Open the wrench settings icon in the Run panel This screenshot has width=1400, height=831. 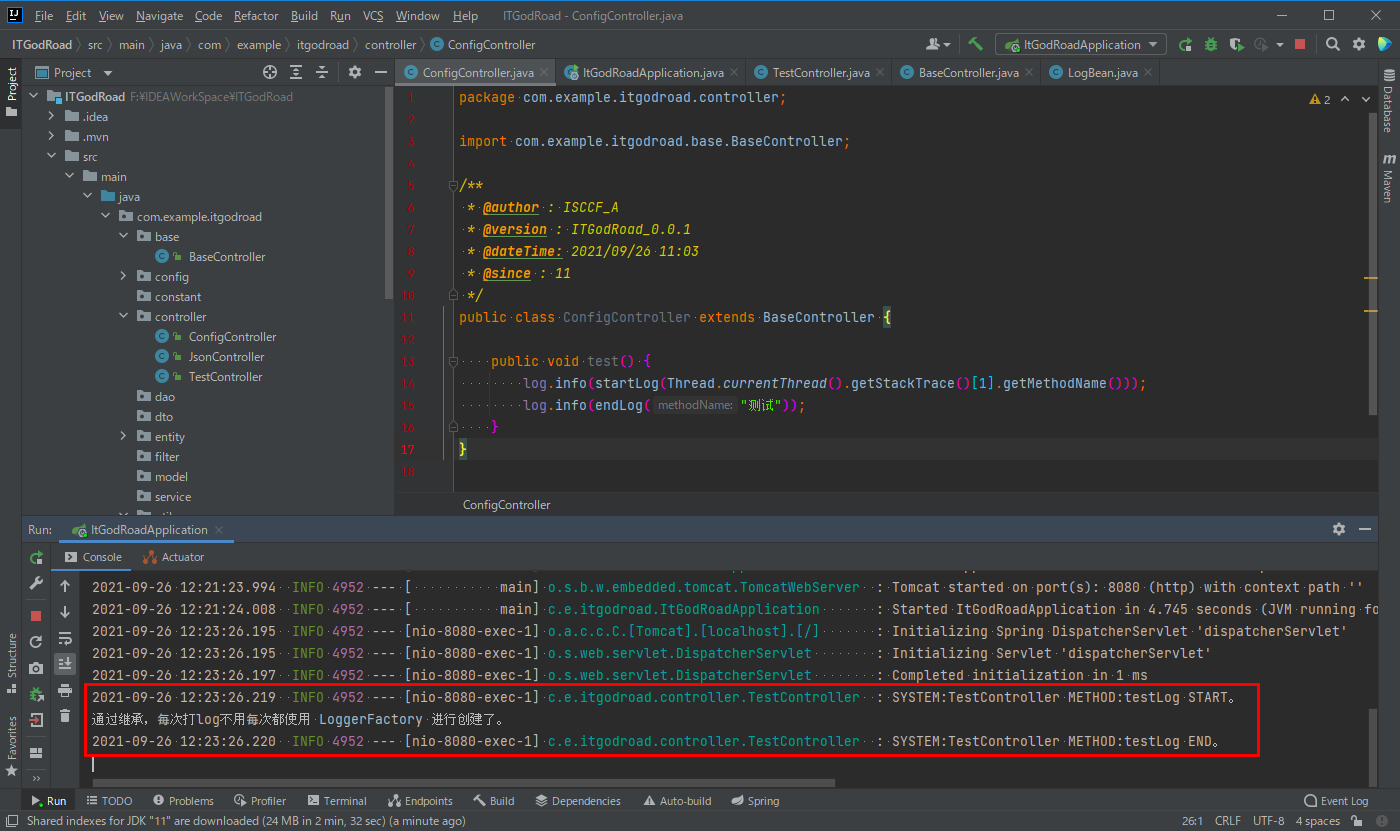tap(36, 583)
